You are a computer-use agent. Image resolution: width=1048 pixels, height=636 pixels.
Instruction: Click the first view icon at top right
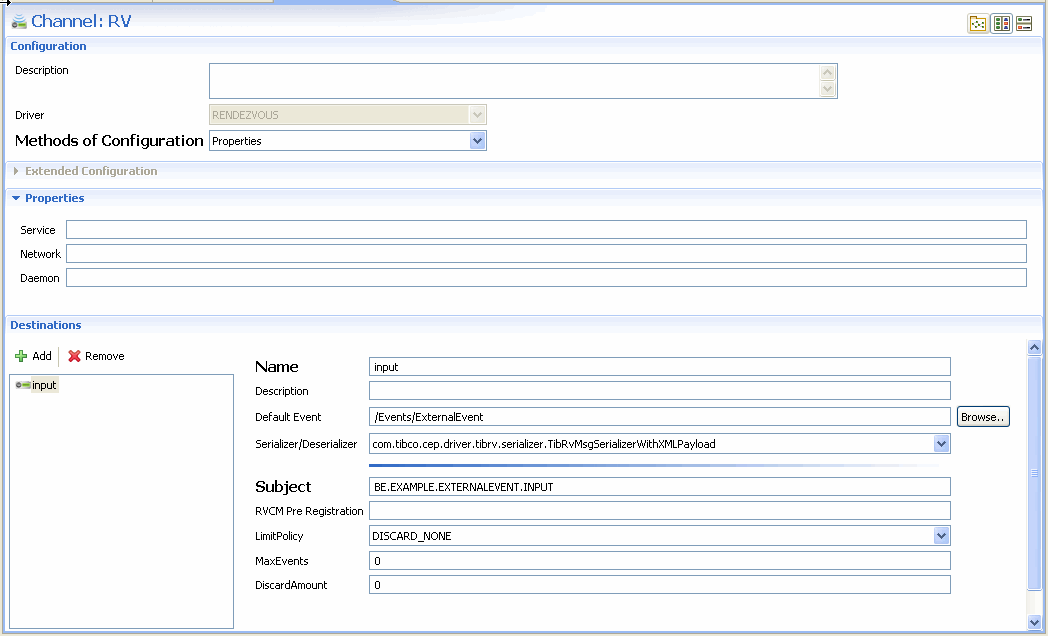point(978,23)
